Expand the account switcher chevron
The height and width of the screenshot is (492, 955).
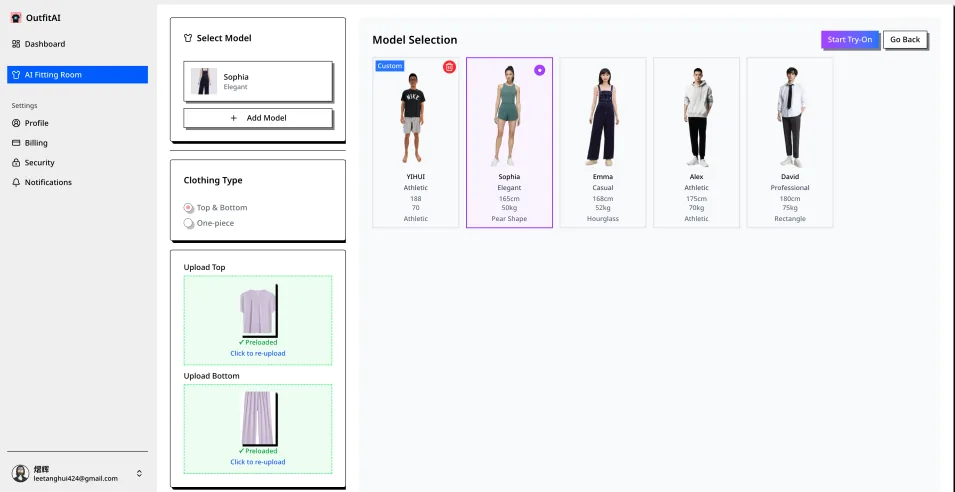point(139,473)
